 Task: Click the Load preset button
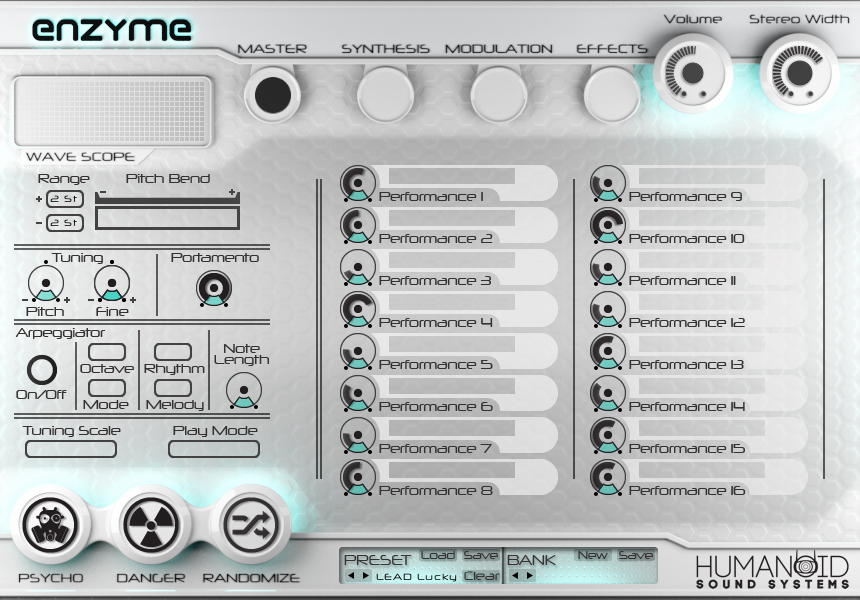click(x=438, y=556)
